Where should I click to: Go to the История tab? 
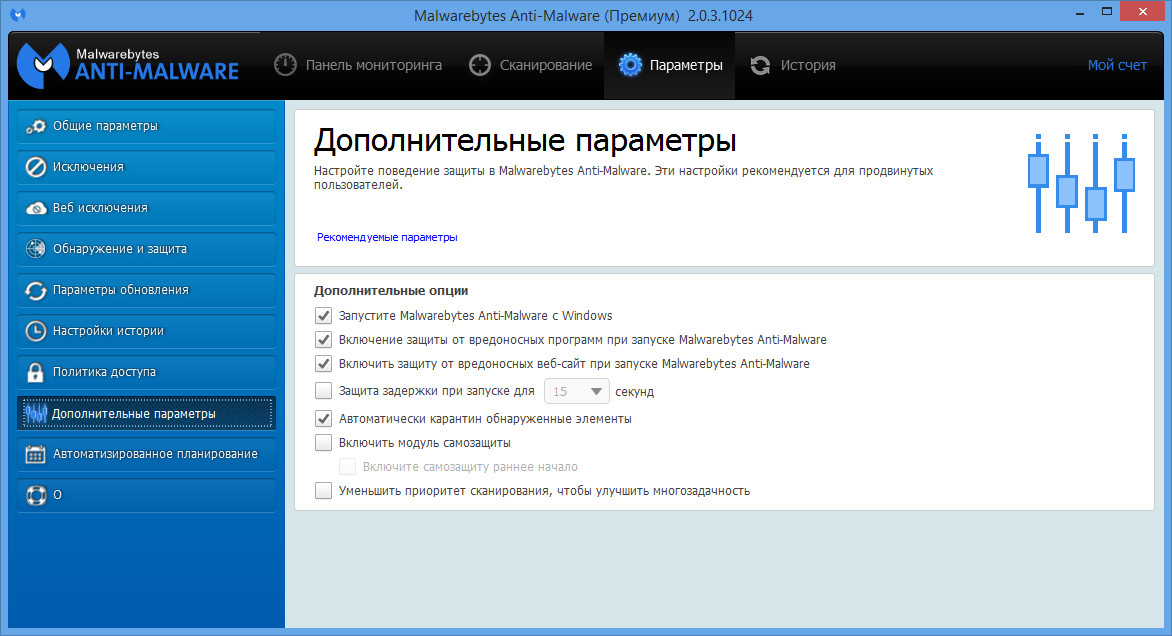(x=793, y=65)
